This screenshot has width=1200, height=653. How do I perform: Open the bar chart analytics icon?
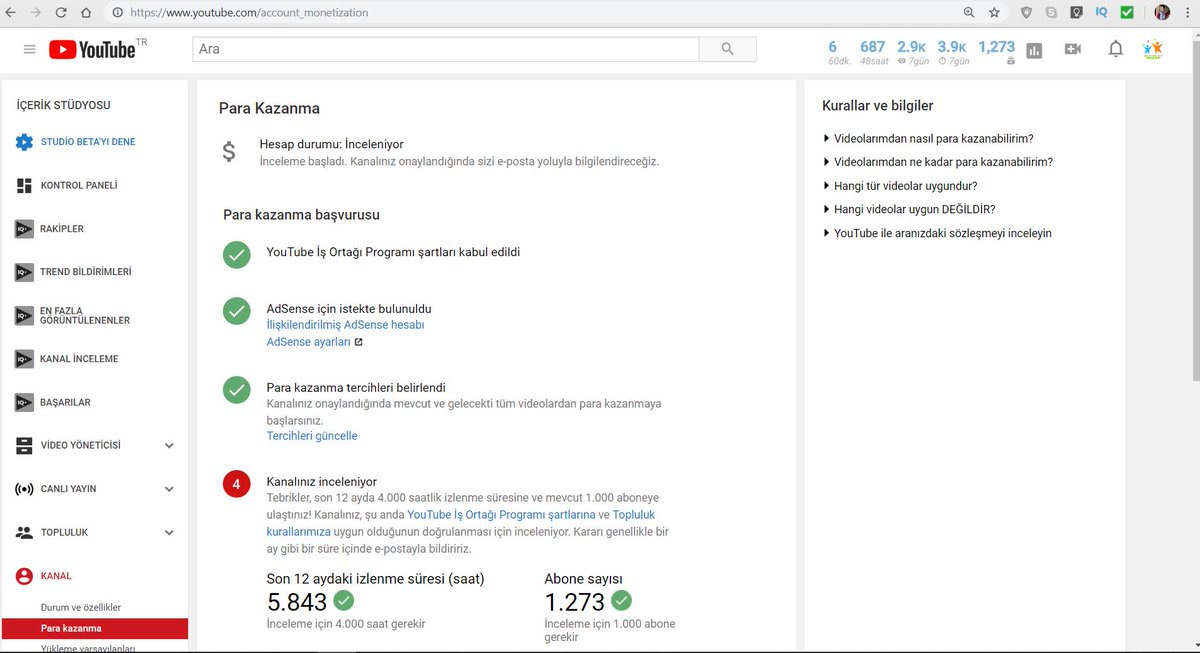tap(1034, 50)
